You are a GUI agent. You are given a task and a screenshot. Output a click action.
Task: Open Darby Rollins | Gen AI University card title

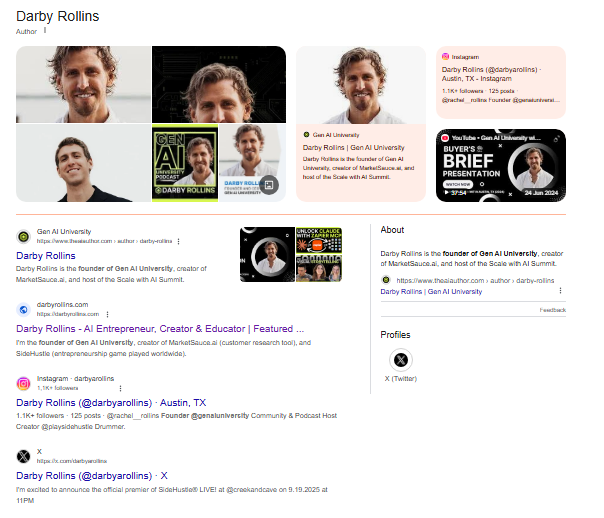[354, 148]
